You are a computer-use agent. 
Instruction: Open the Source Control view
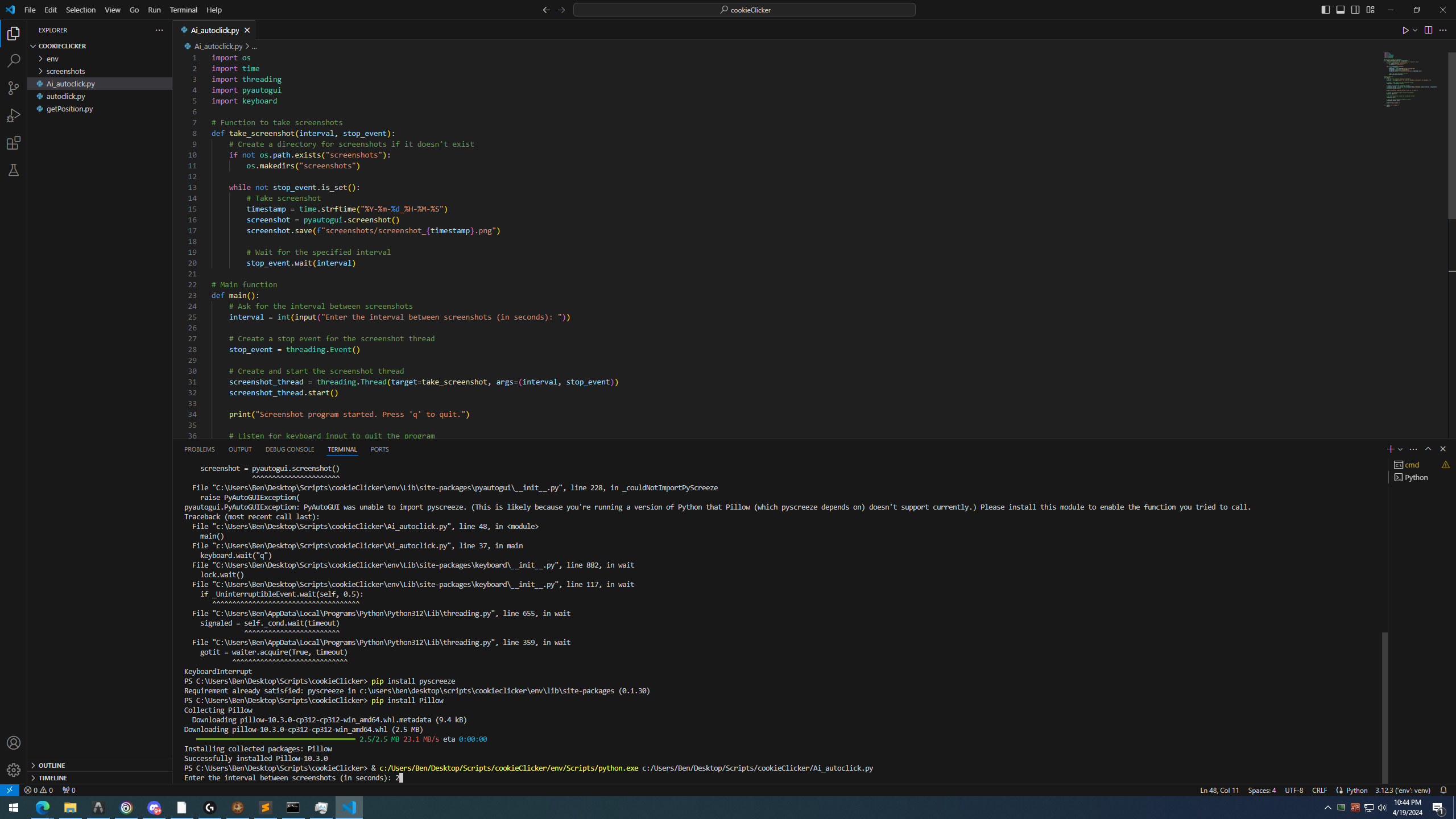(14, 88)
